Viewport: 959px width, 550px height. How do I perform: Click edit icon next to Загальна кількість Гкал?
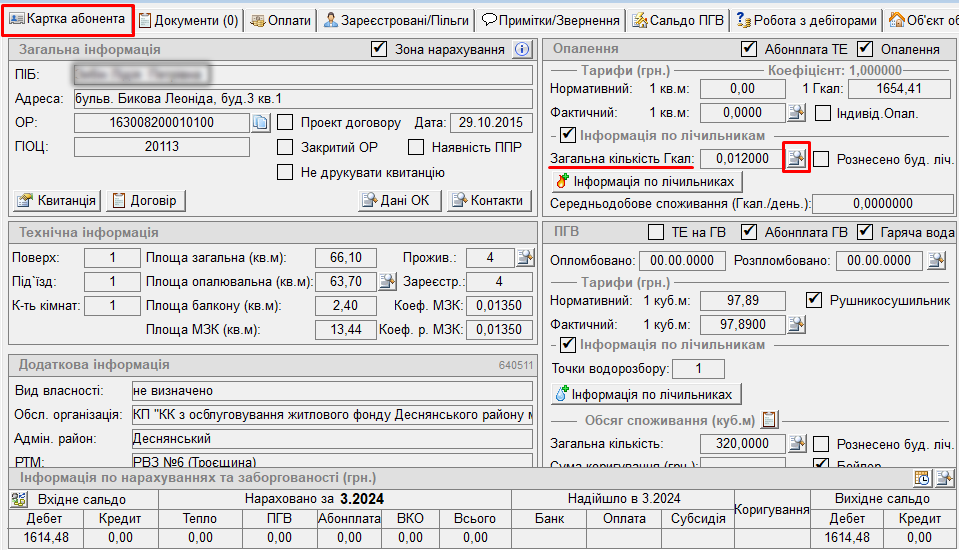[796, 158]
